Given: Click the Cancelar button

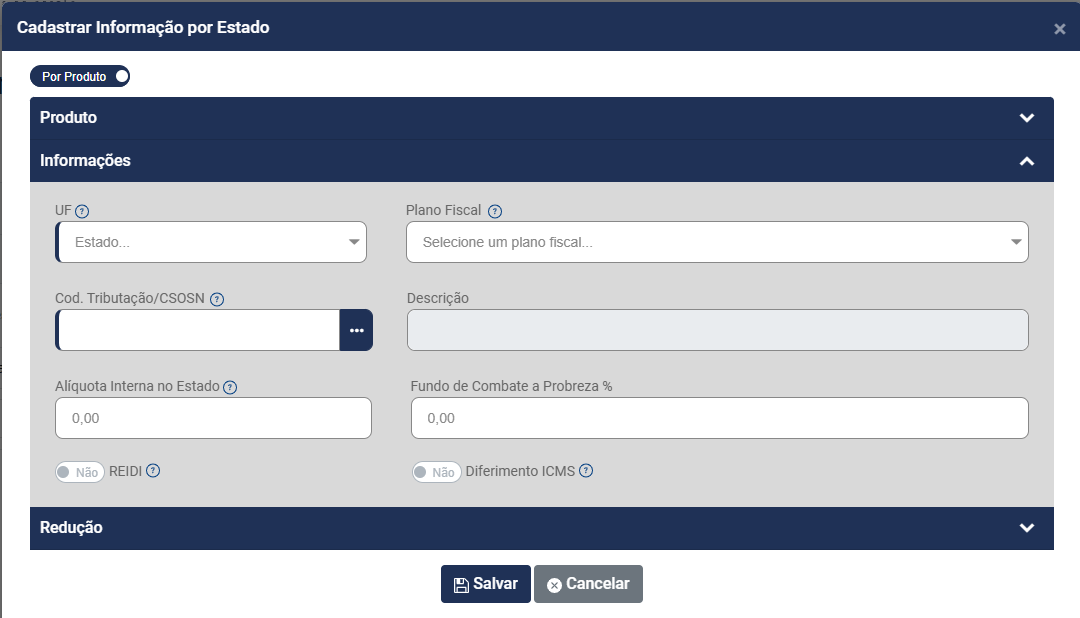Looking at the screenshot, I should coord(588,584).
